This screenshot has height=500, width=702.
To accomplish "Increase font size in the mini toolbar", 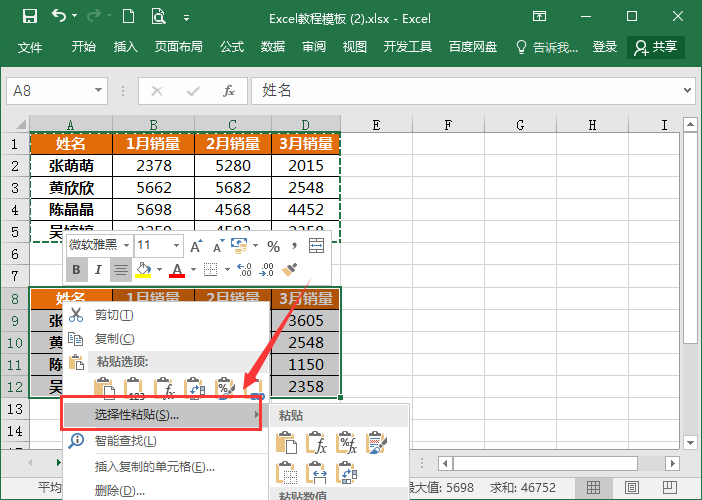I will point(196,245).
